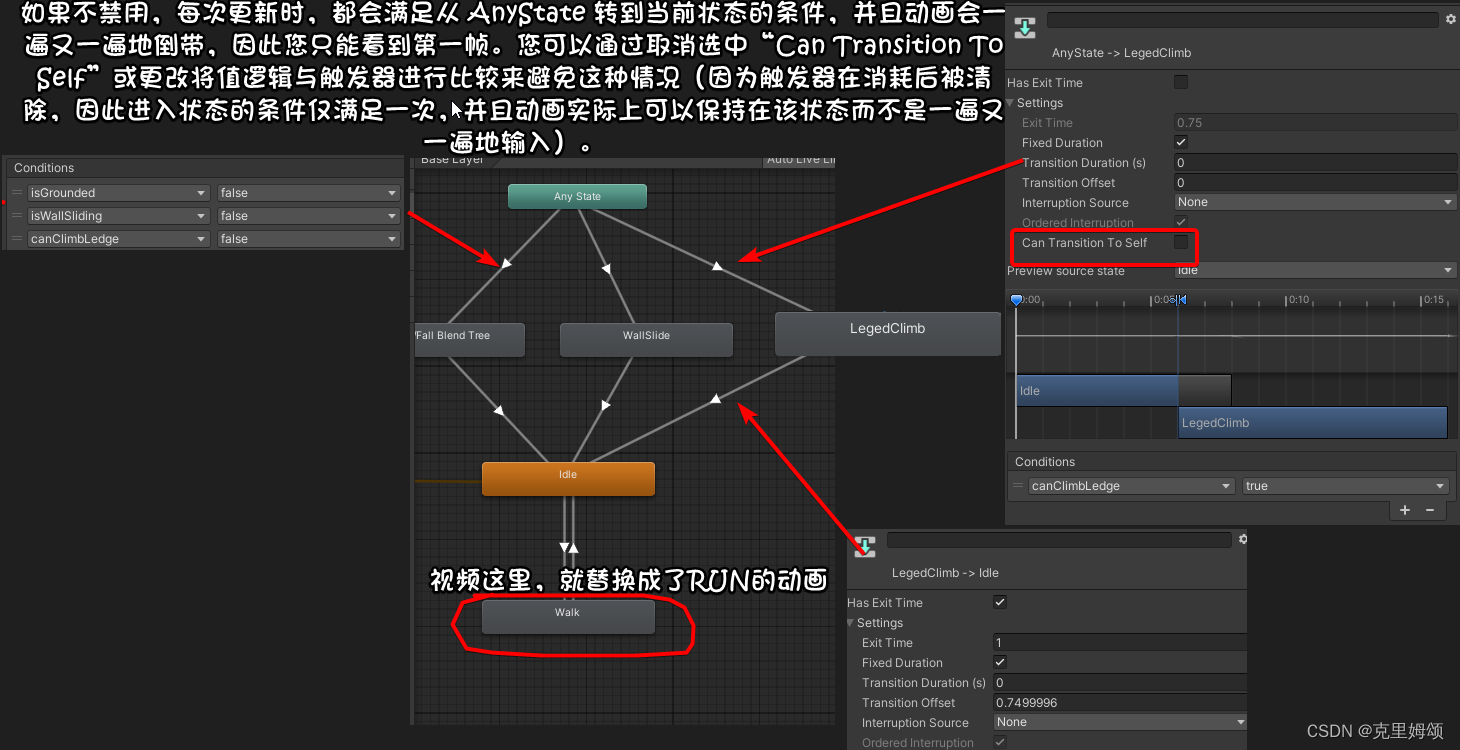1460x750 pixels.
Task: Collapse Settings in LegedClimb -> Idle inspector
Action: tap(851, 623)
